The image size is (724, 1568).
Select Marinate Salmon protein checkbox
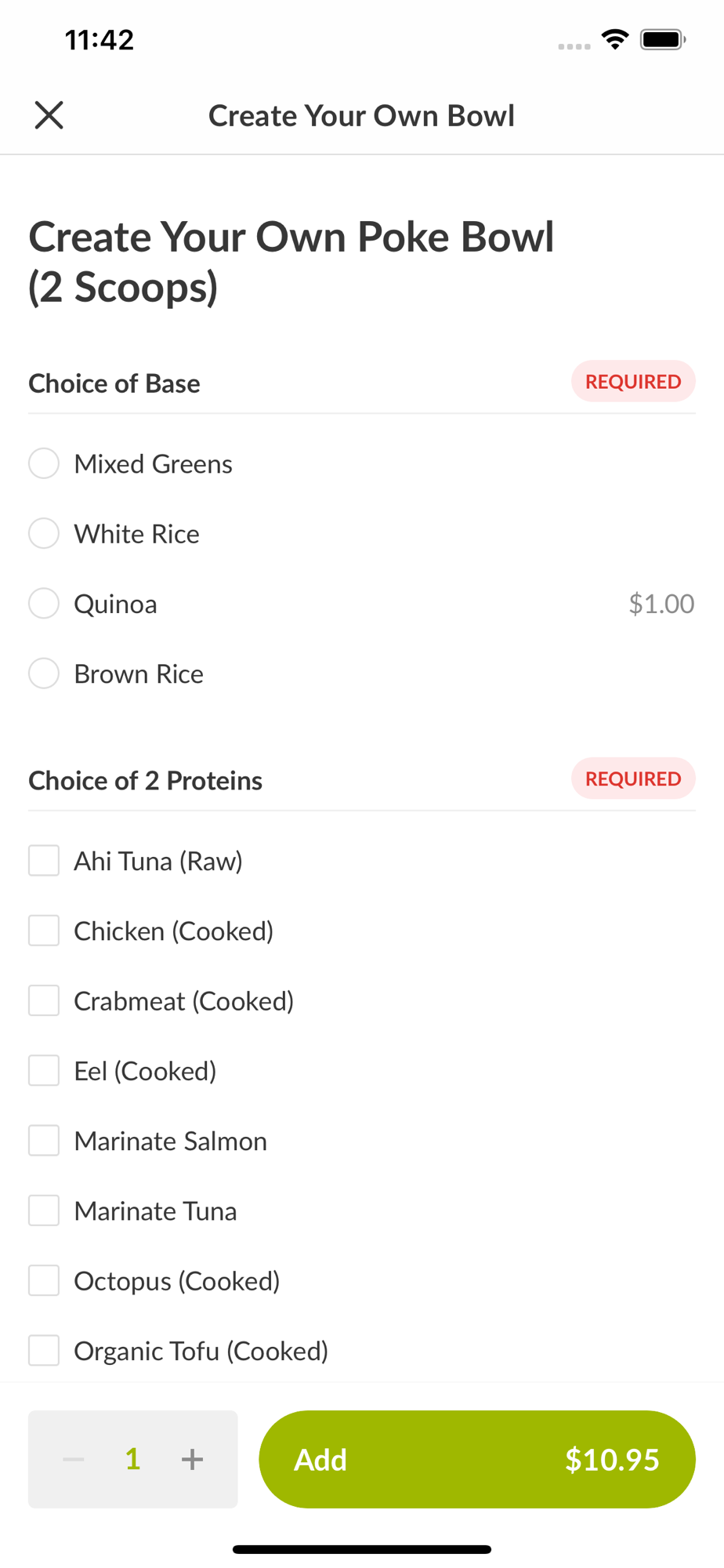point(44,1141)
